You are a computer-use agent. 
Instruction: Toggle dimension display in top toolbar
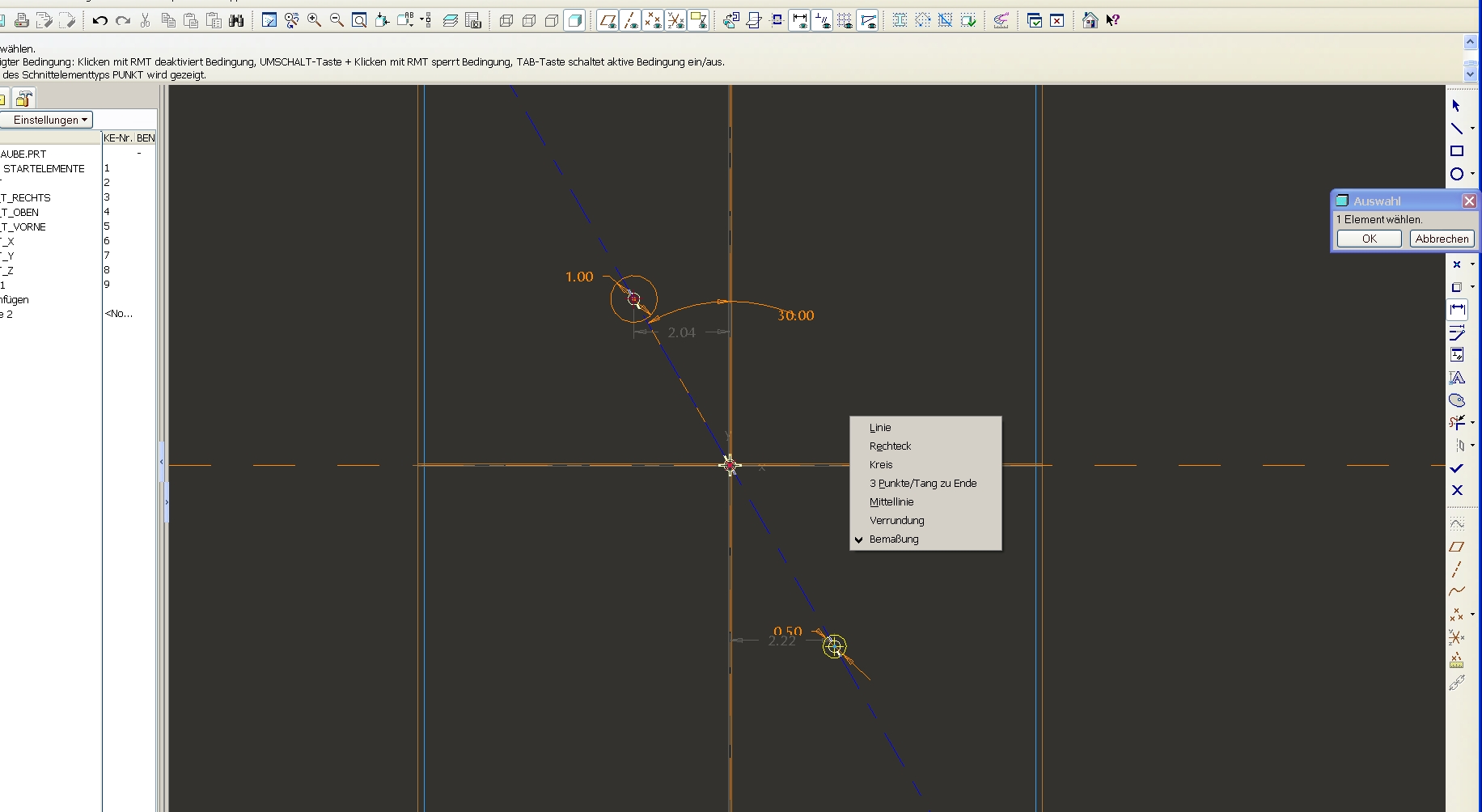(x=799, y=20)
